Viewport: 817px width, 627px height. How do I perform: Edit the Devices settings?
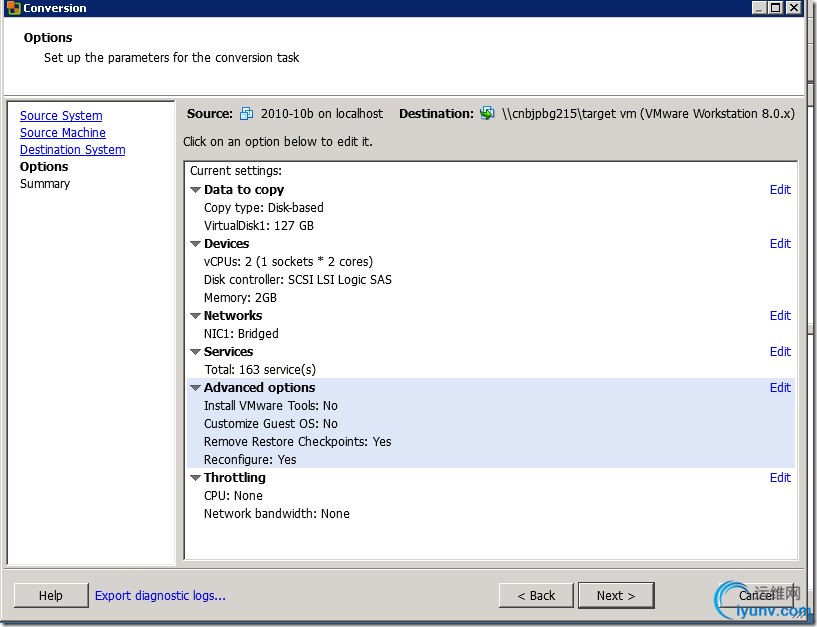point(780,243)
